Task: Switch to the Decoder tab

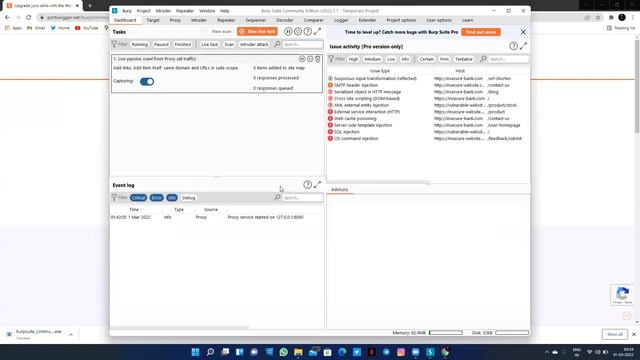Action: [x=284, y=20]
